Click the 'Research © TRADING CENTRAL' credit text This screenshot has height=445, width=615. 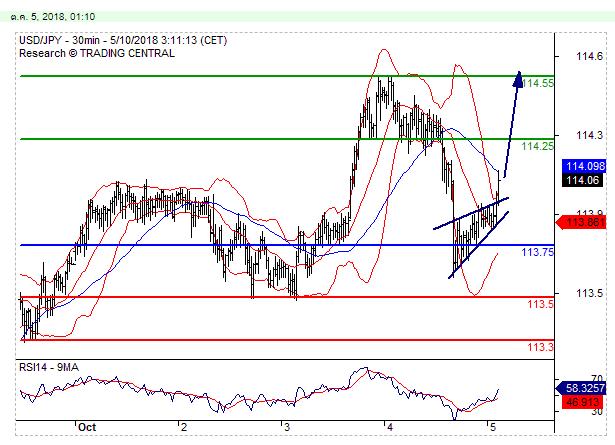97,53
